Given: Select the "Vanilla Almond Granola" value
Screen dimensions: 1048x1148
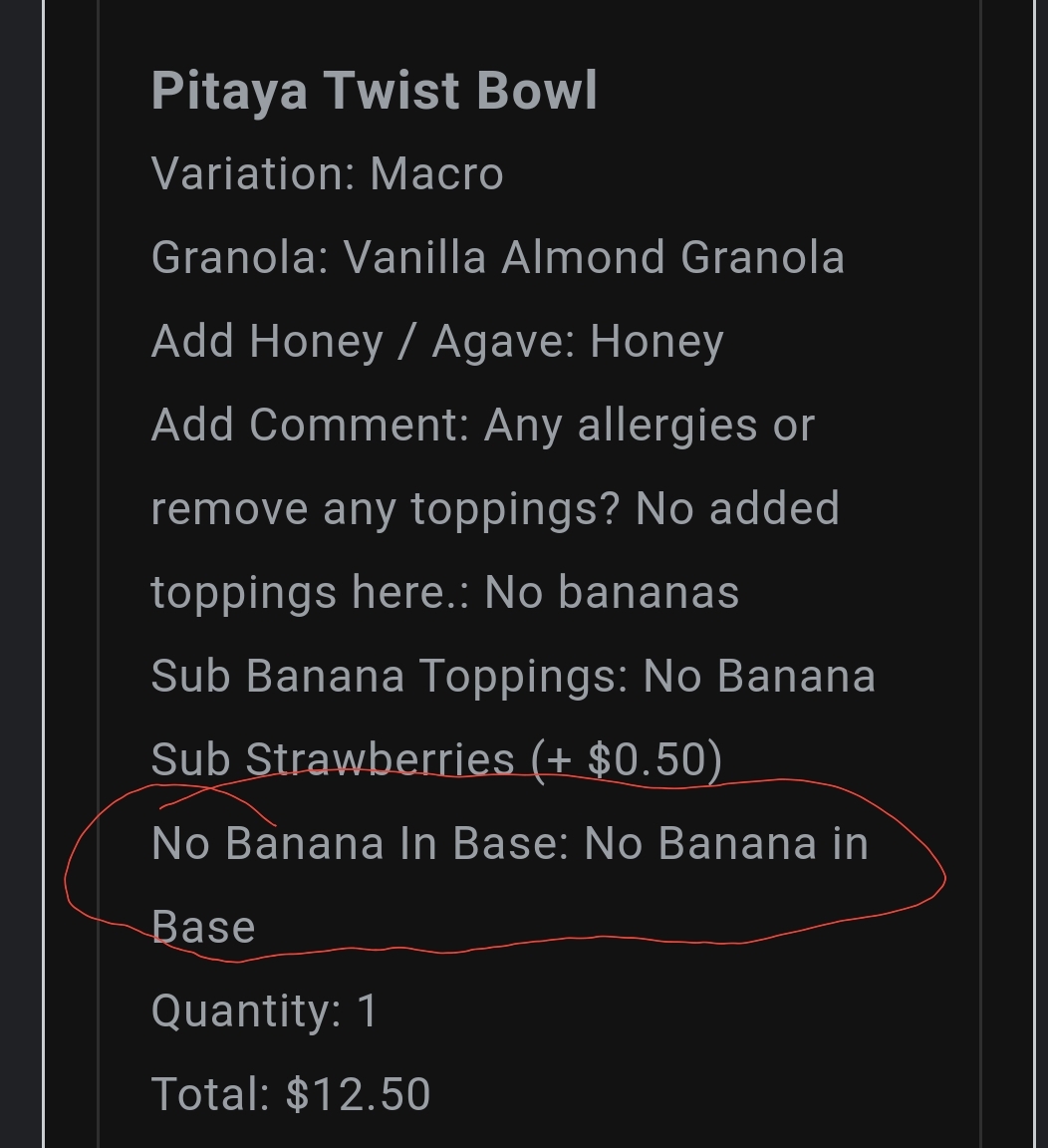Looking at the screenshot, I should [594, 258].
